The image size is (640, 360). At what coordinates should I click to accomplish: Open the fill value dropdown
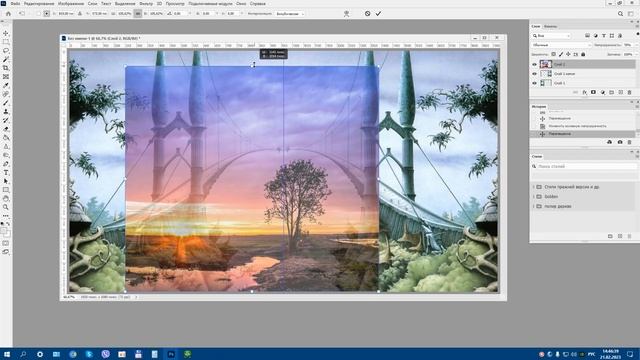click(636, 54)
